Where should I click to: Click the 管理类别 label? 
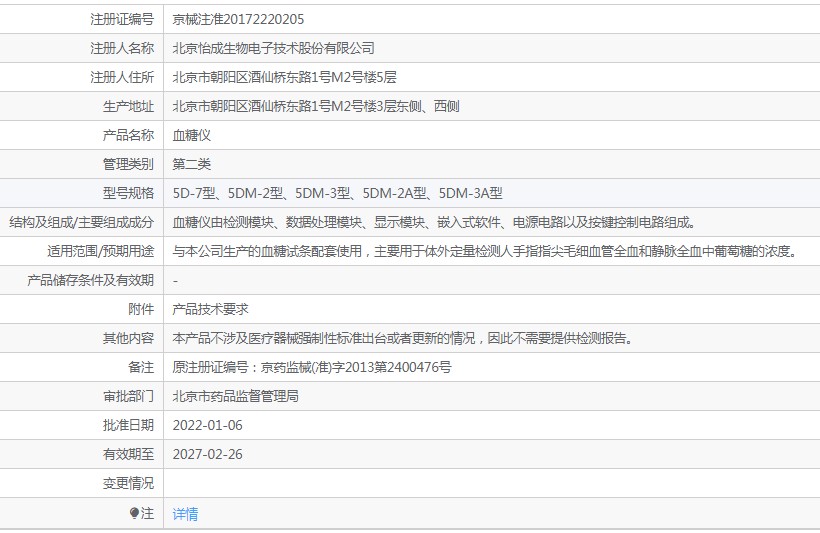coord(128,164)
